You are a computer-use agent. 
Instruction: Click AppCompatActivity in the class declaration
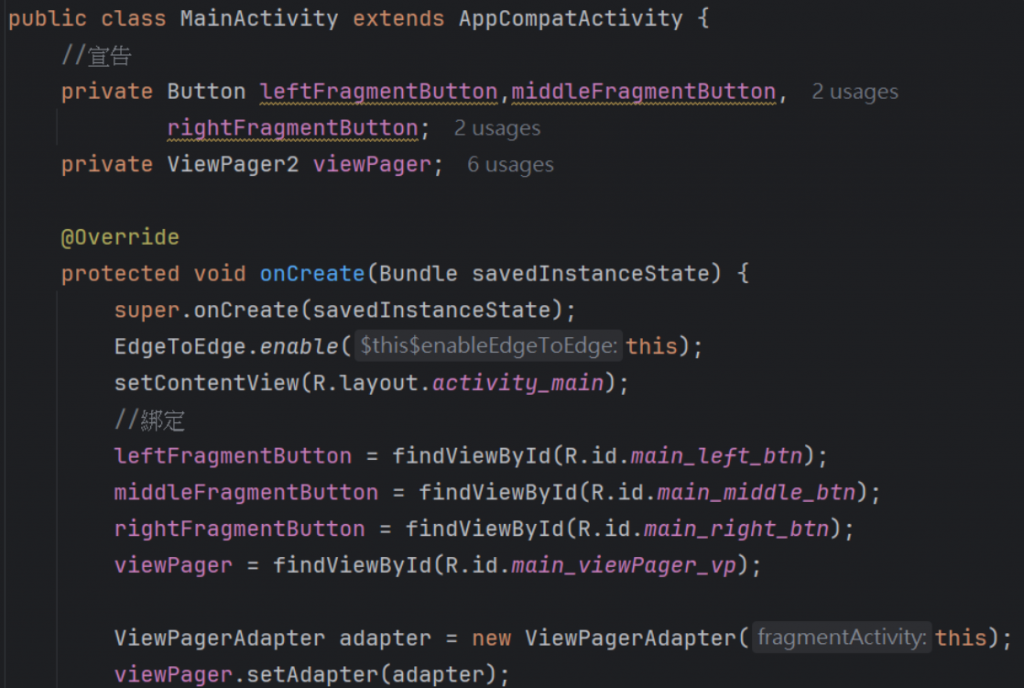[x=571, y=18]
